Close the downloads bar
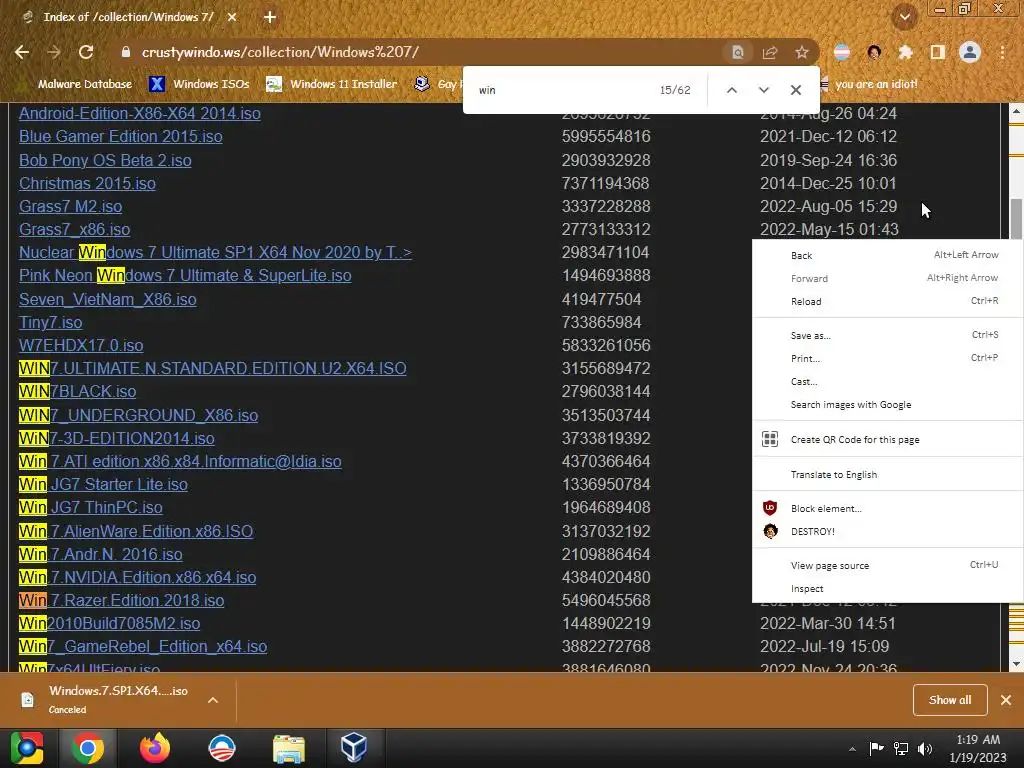Image resolution: width=1024 pixels, height=768 pixels. pos(1006,699)
